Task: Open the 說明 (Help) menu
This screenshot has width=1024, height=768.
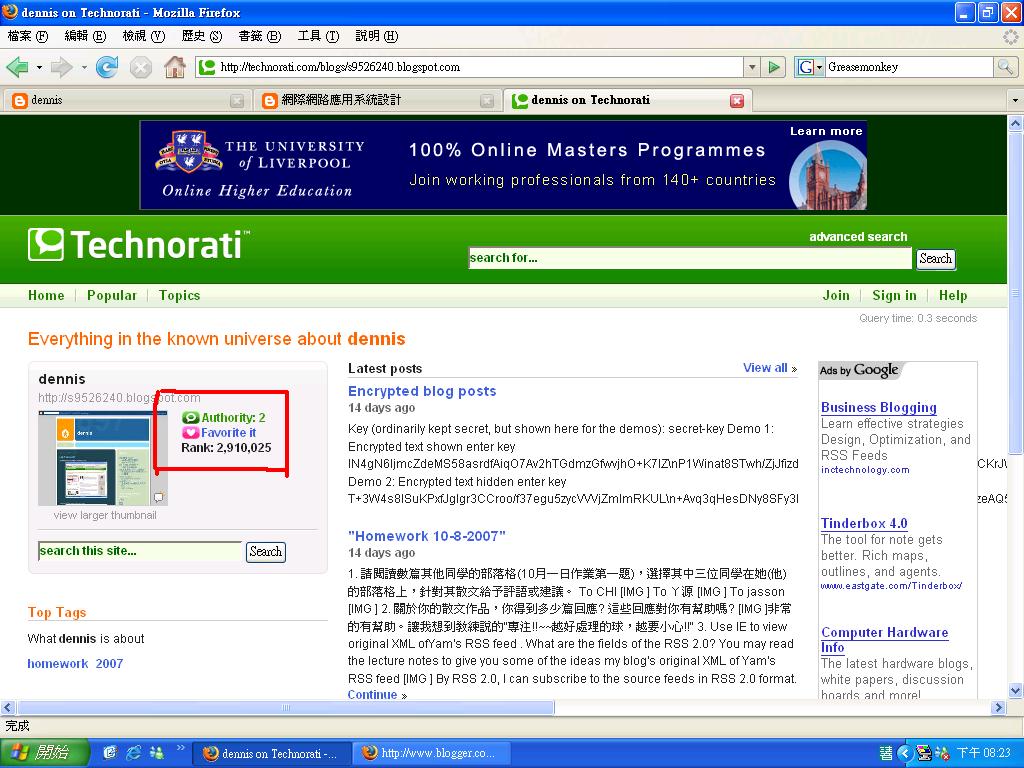Action: [x=377, y=36]
